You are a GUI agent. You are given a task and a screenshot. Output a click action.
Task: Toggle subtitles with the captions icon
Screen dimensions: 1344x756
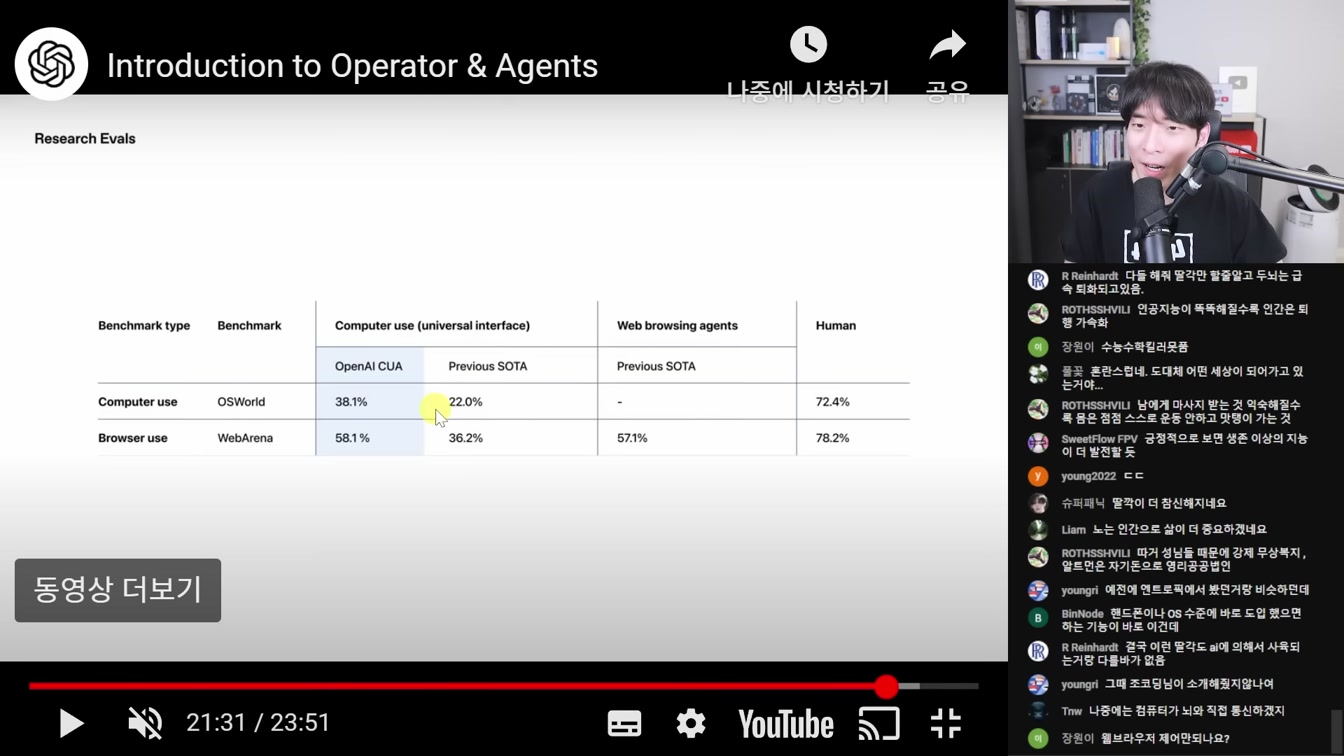(624, 724)
